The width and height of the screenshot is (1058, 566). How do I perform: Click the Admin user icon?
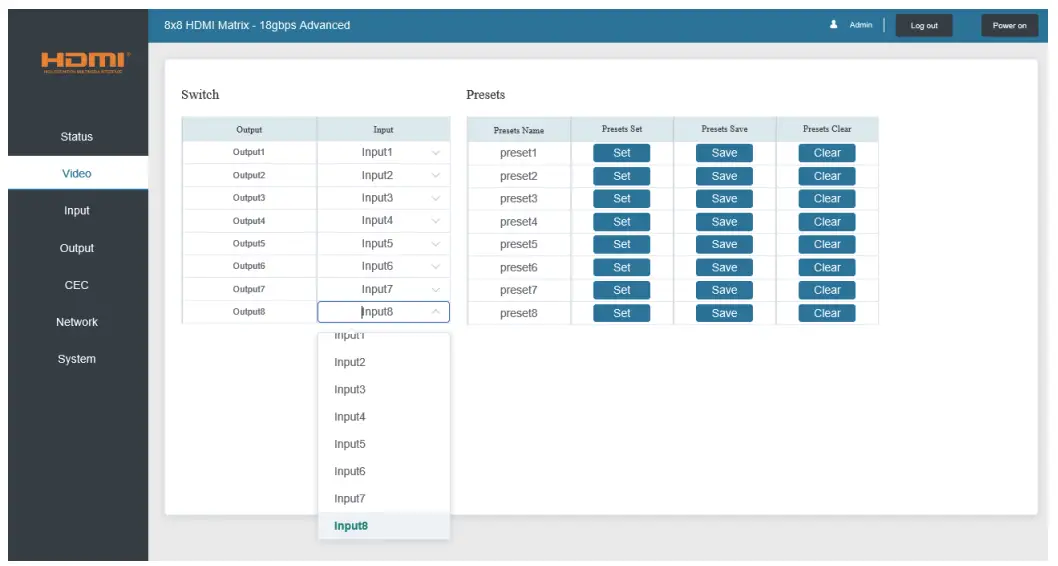[x=834, y=25]
